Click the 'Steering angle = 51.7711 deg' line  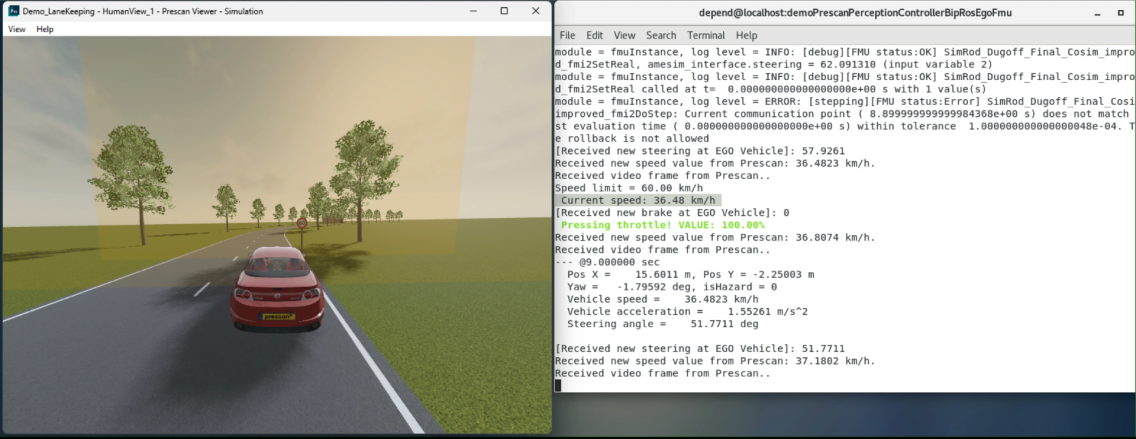662,324
